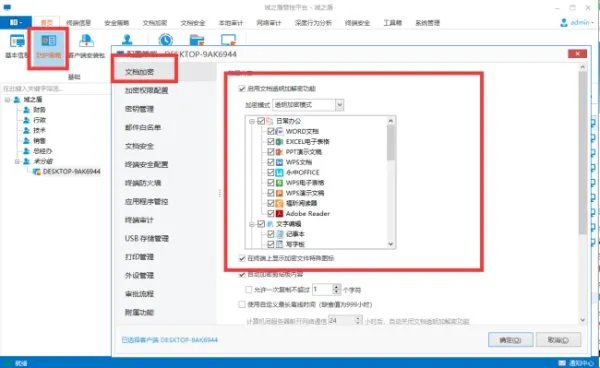The image size is (600, 368).
Task: Click the WORD文档 application icon
Action: [x=280, y=131]
